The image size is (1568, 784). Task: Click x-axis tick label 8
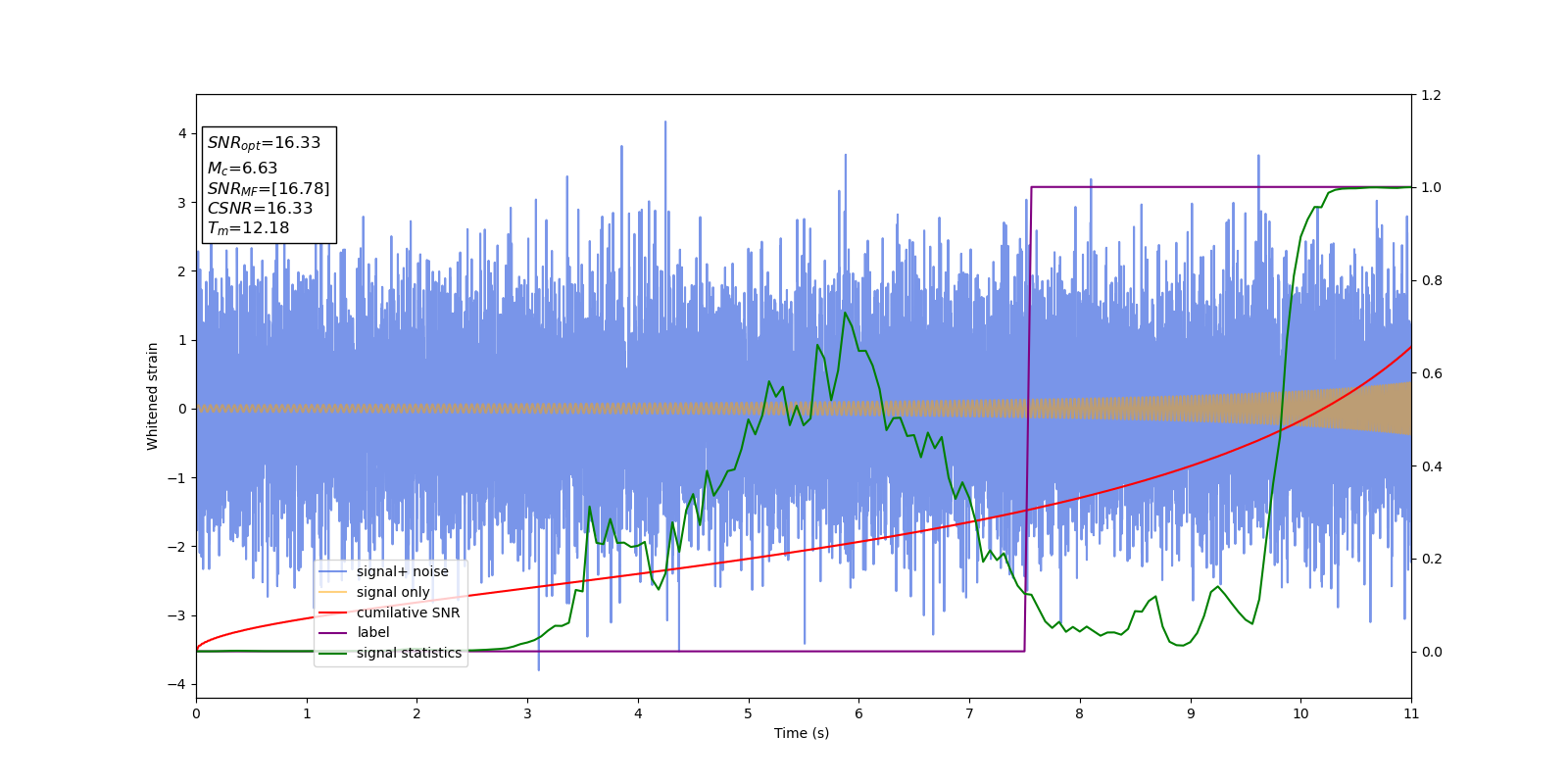tap(1080, 713)
